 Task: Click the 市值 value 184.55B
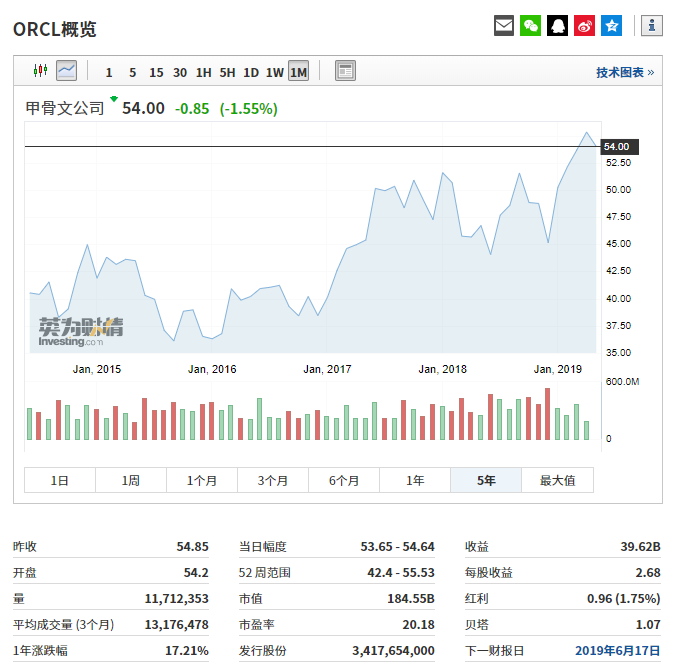(x=411, y=598)
